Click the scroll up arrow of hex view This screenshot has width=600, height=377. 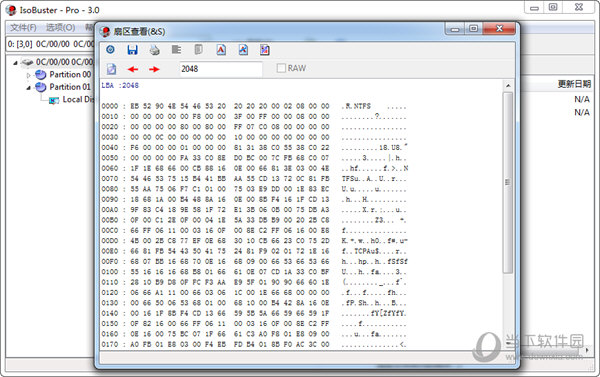point(508,85)
